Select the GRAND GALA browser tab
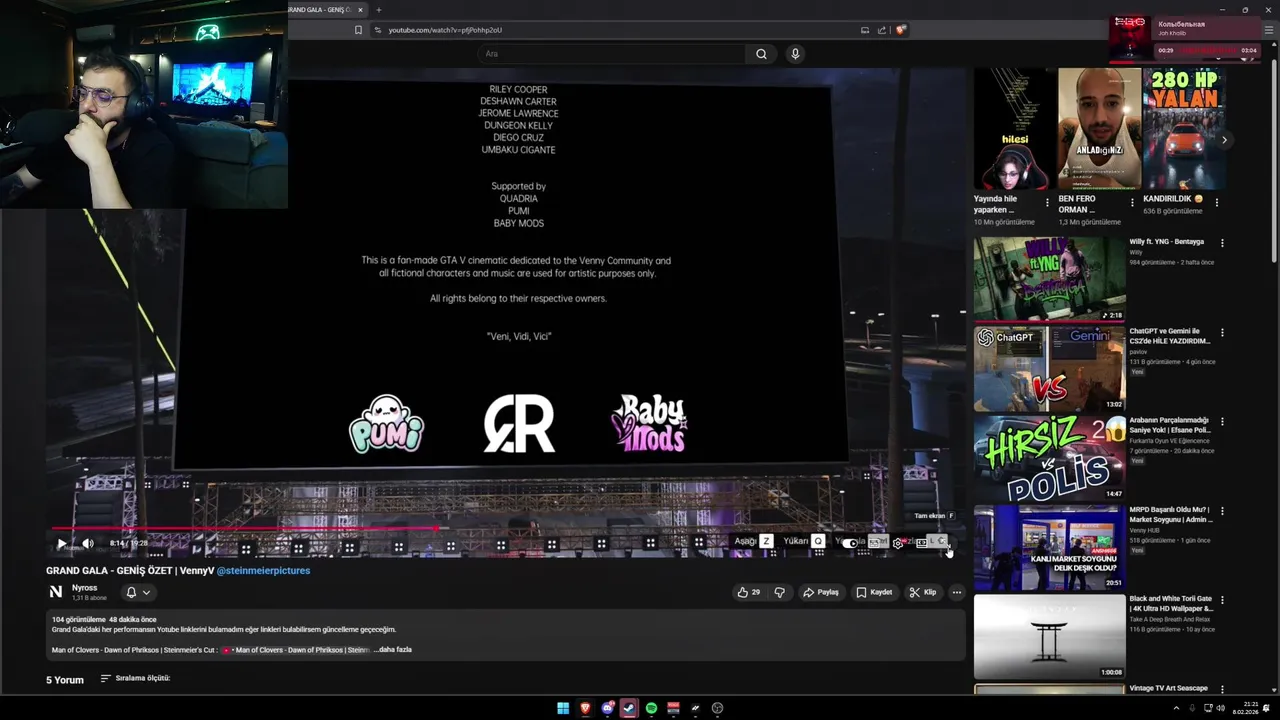The width and height of the screenshot is (1280, 720). (x=320, y=10)
